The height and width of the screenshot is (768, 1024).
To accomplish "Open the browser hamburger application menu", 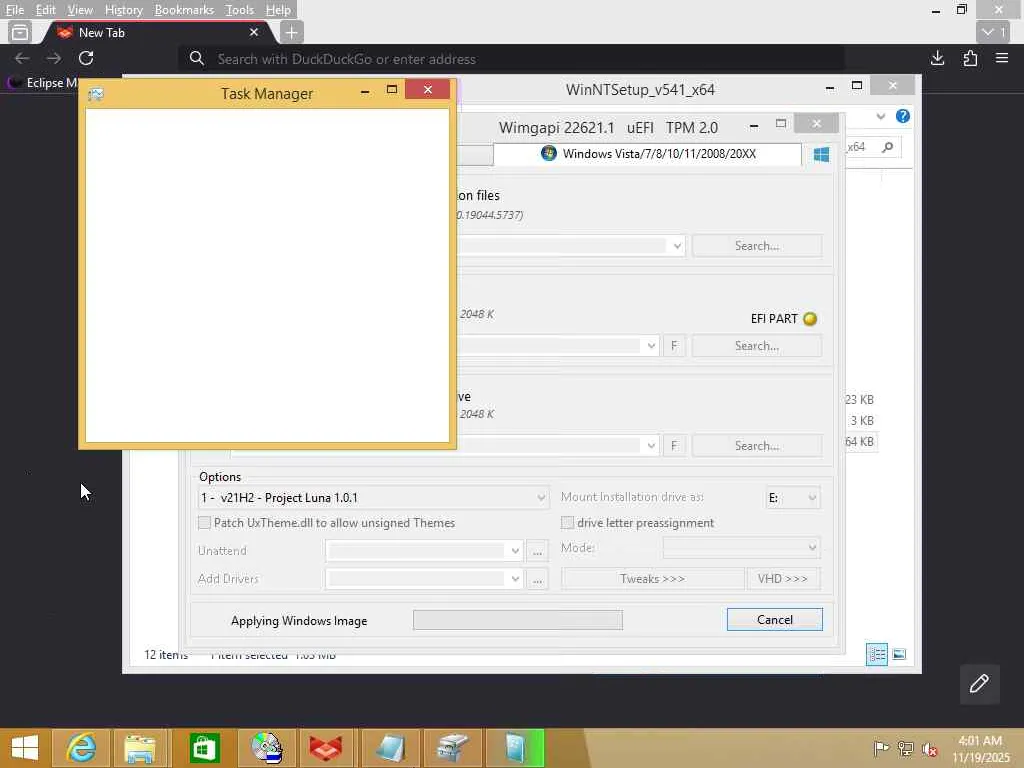I will coord(1002,58).
